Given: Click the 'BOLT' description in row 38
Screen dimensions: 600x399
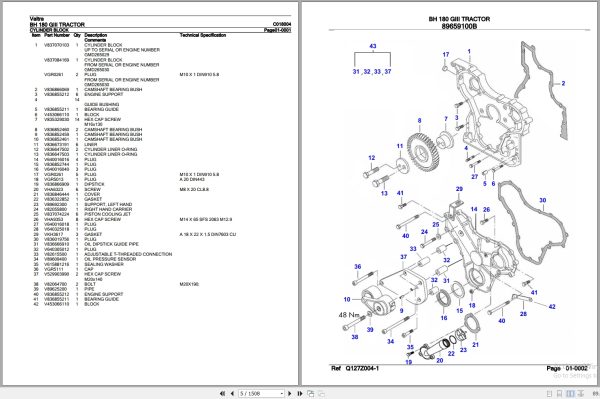Looking at the screenshot, I should [90, 284].
